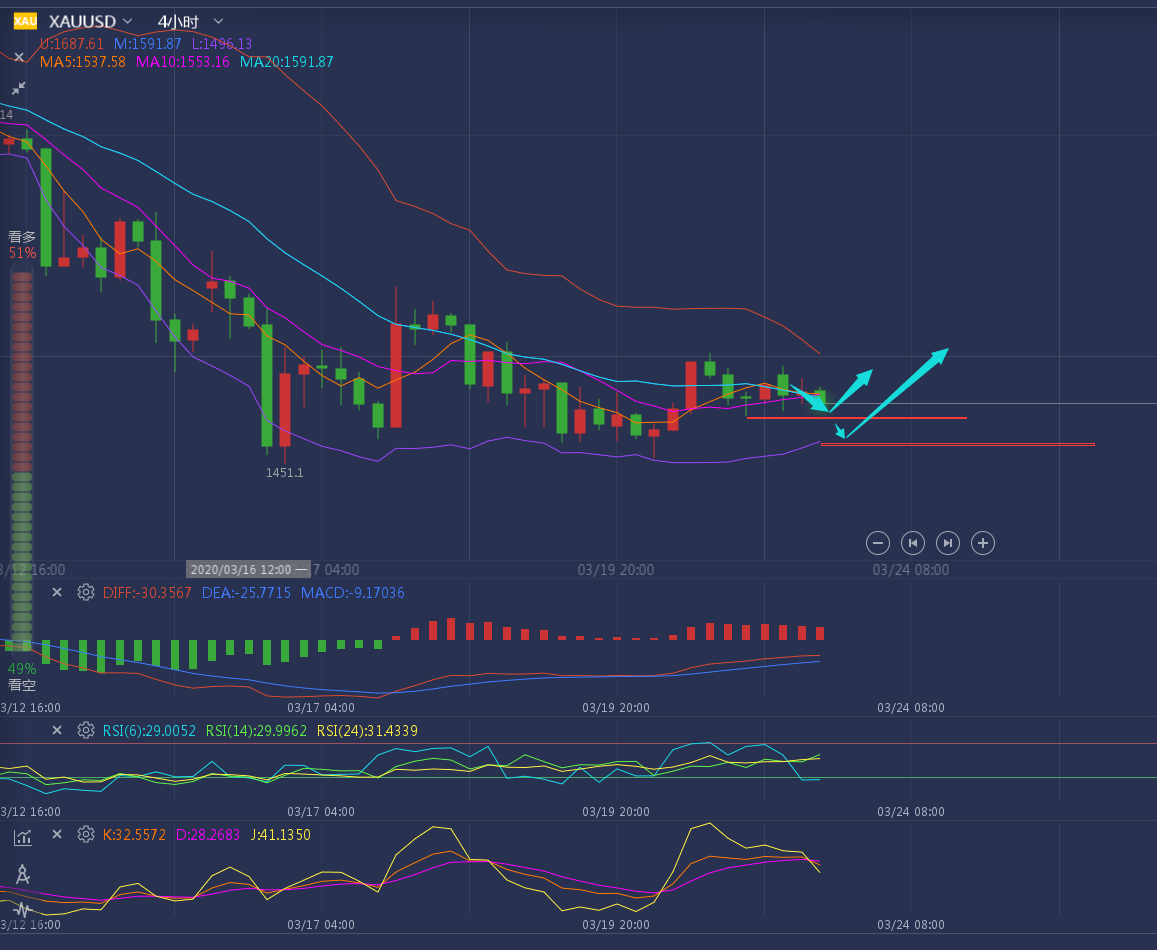Click the 1451.1 low price label
Viewport: 1157px width, 950px height.
(x=284, y=472)
